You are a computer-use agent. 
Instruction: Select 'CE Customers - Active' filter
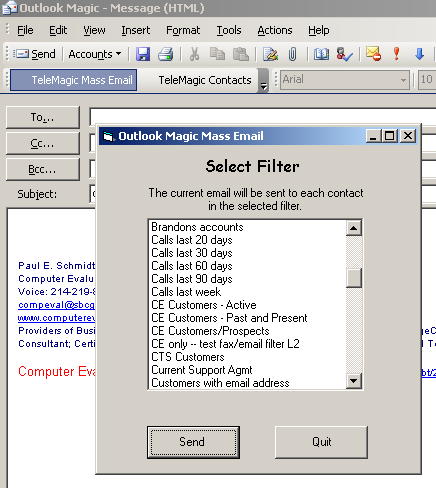[x=204, y=305]
